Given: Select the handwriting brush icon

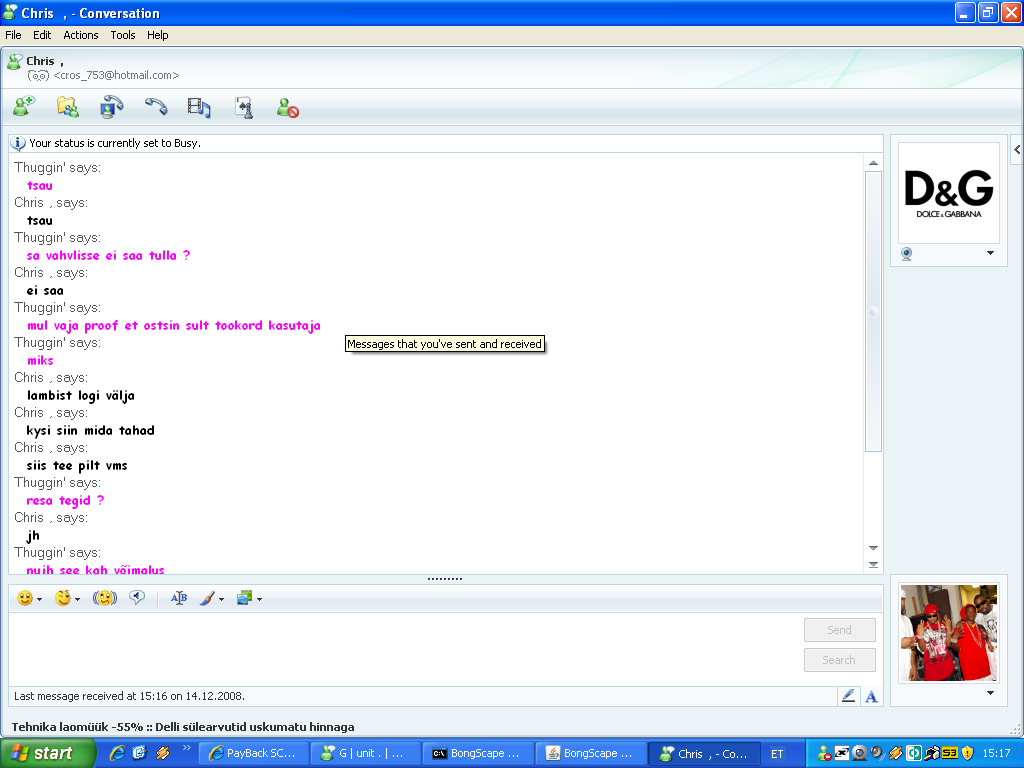Looking at the screenshot, I should coord(207,597).
